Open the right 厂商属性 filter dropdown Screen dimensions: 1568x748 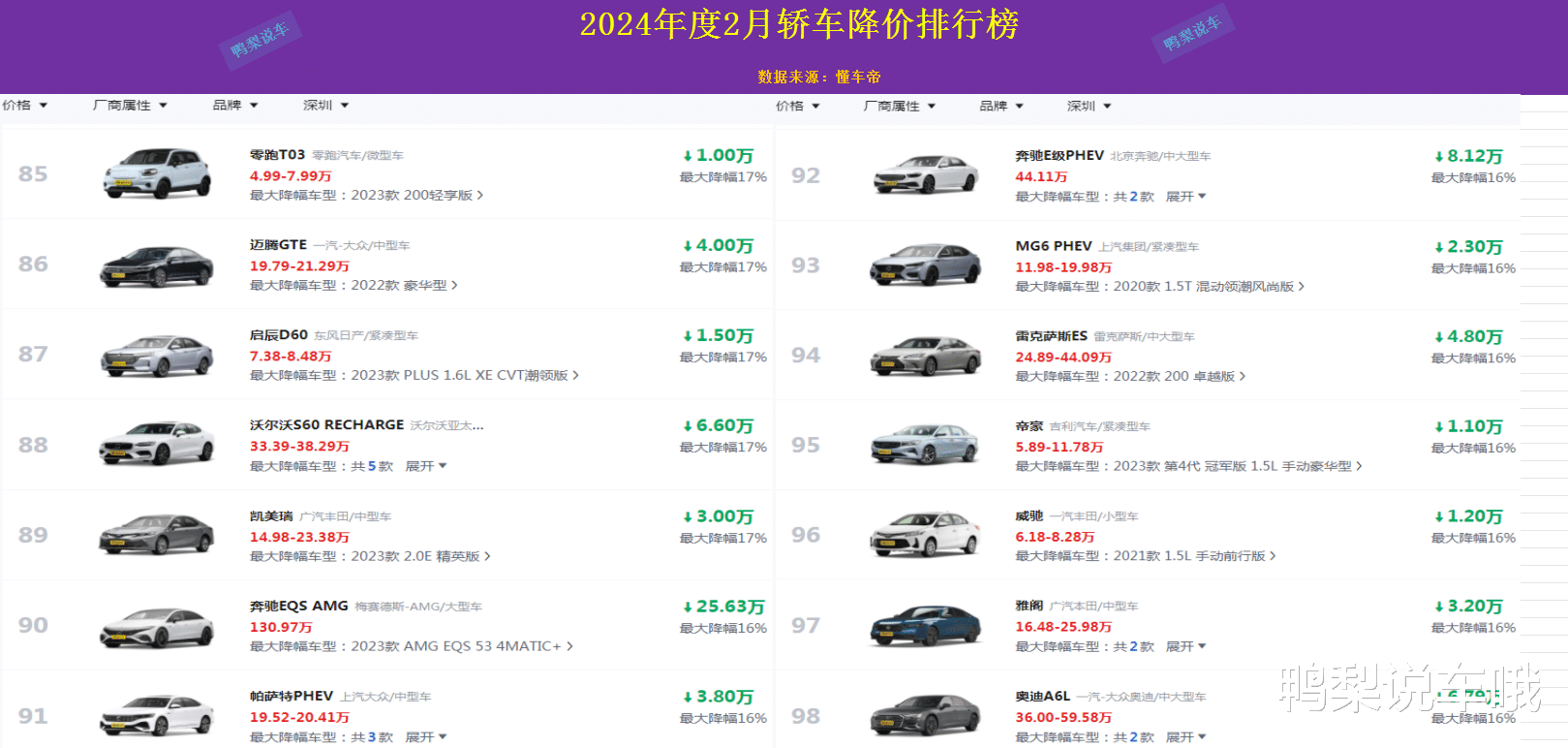coord(900,107)
